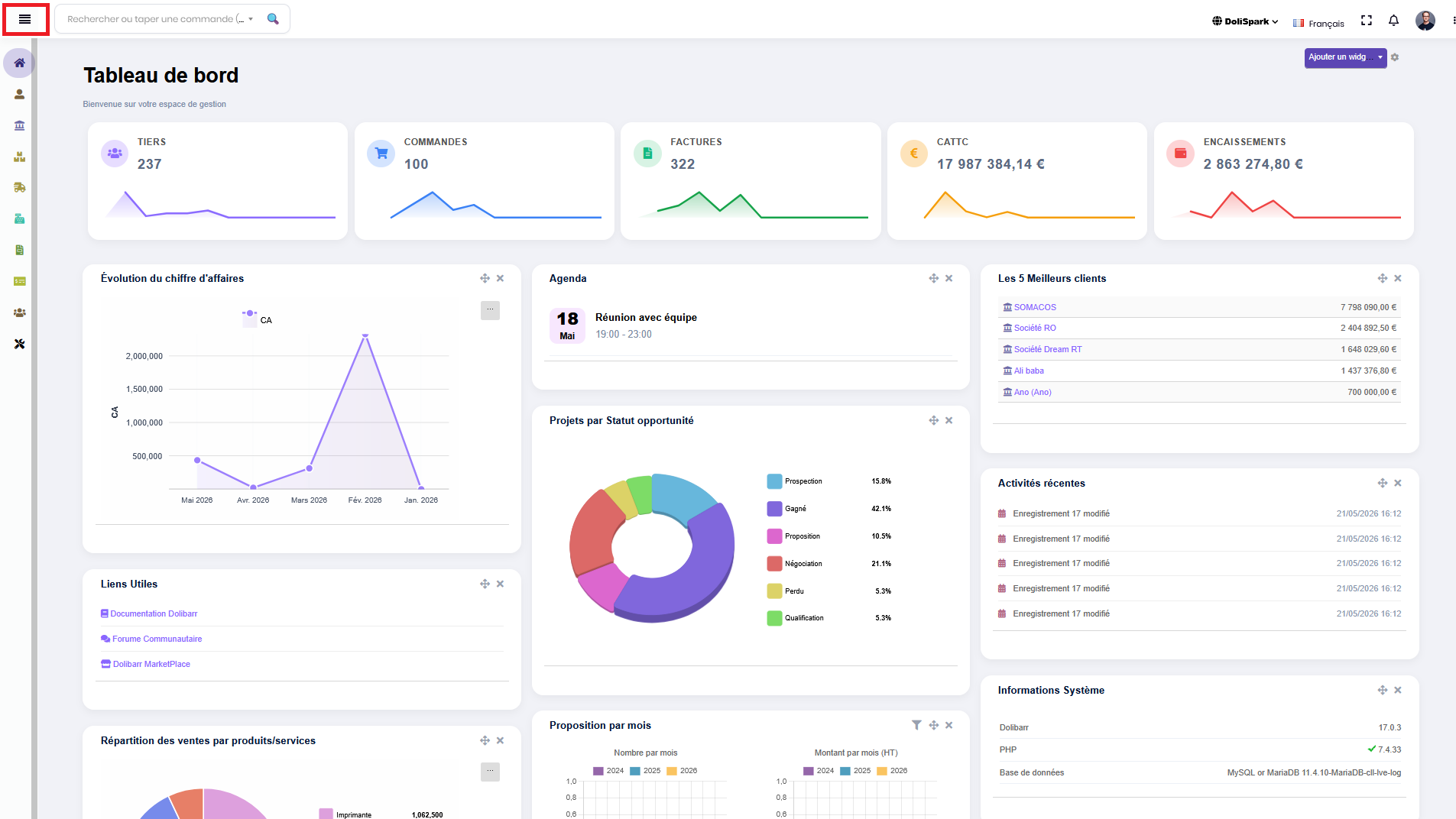Click the Gagné purple color swatch

coord(774,509)
